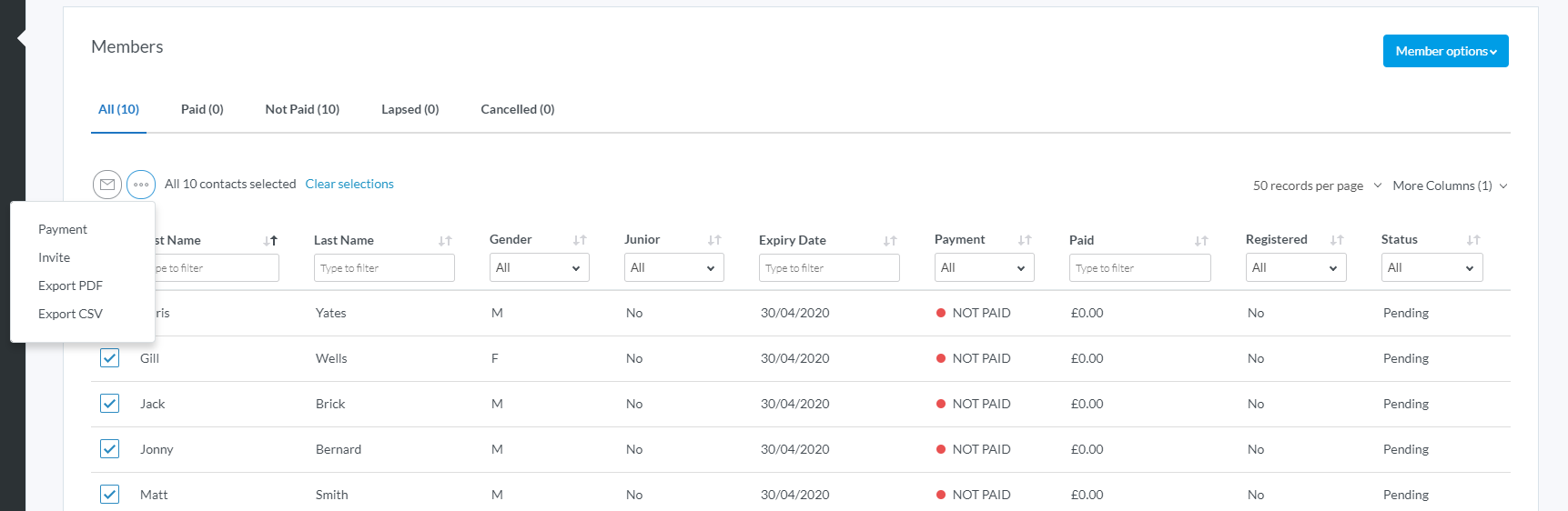Uncheck the checkbox for Jack Brick
Screen dimensions: 1568x511
click(x=109, y=404)
